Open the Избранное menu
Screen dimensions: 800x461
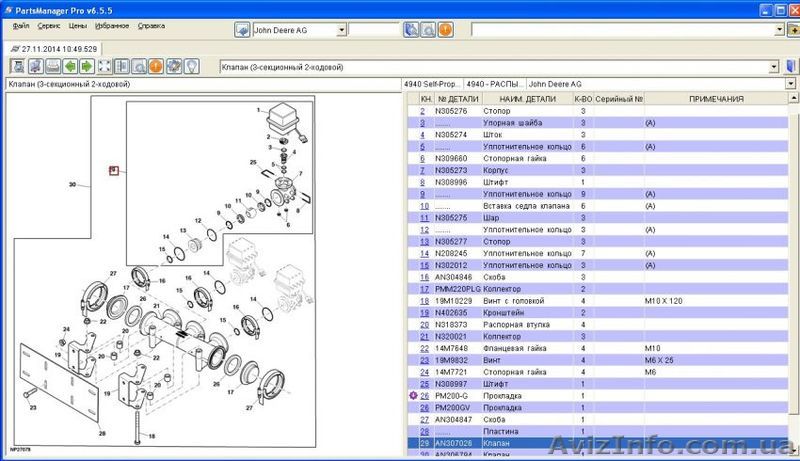tap(113, 25)
